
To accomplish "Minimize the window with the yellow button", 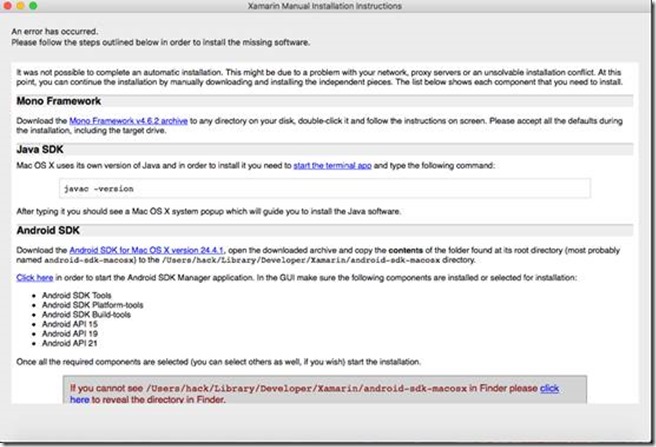I will click(x=20, y=6).
